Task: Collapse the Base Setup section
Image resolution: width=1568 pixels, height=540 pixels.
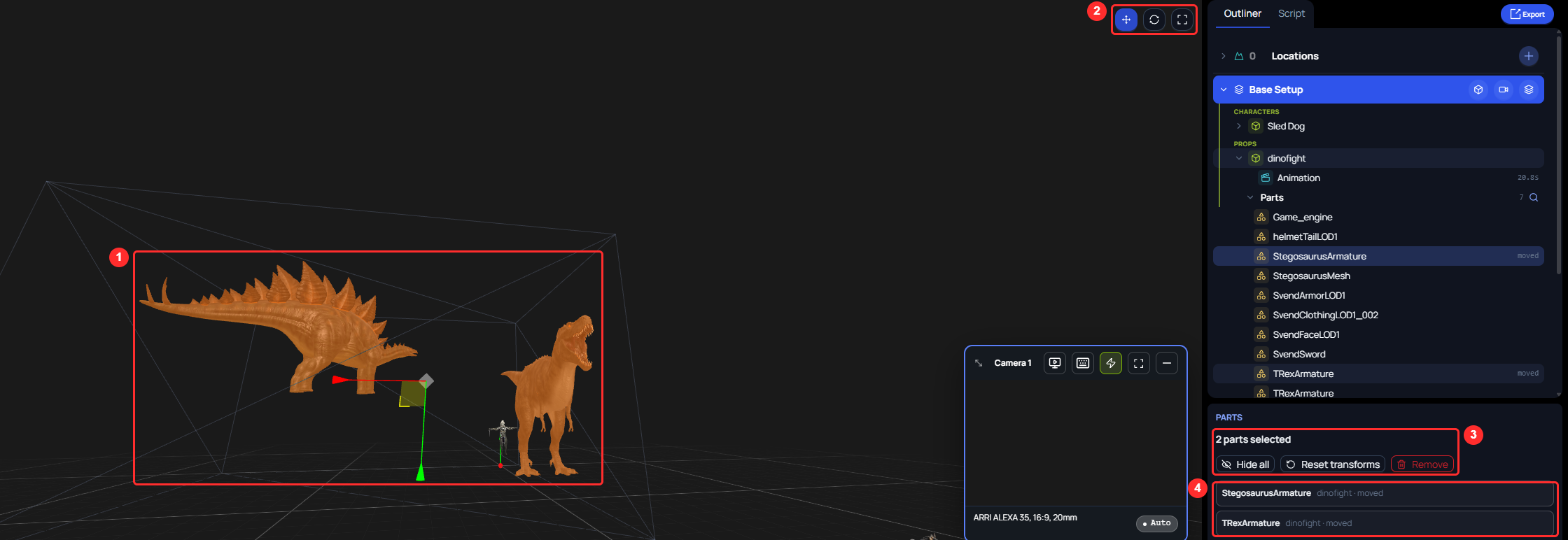Action: click(x=1224, y=90)
